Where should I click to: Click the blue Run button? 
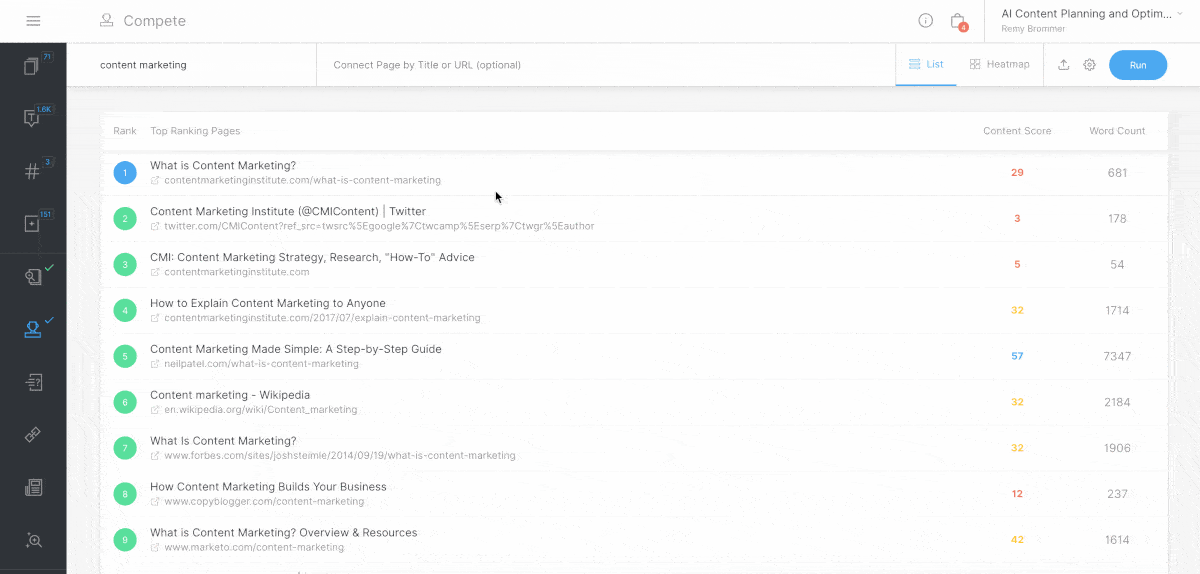[1138, 65]
